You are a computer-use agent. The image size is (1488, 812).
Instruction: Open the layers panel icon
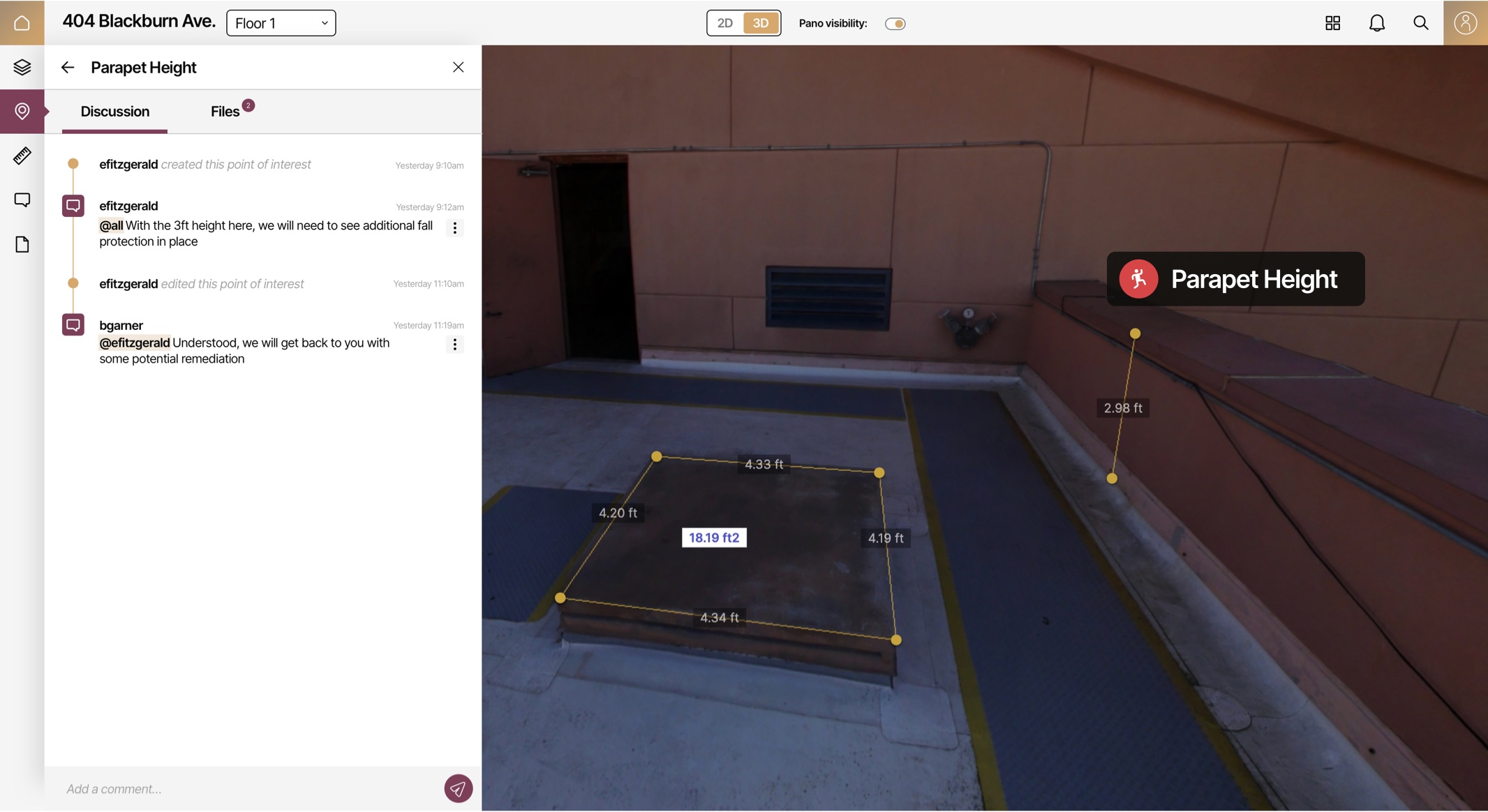click(22, 67)
